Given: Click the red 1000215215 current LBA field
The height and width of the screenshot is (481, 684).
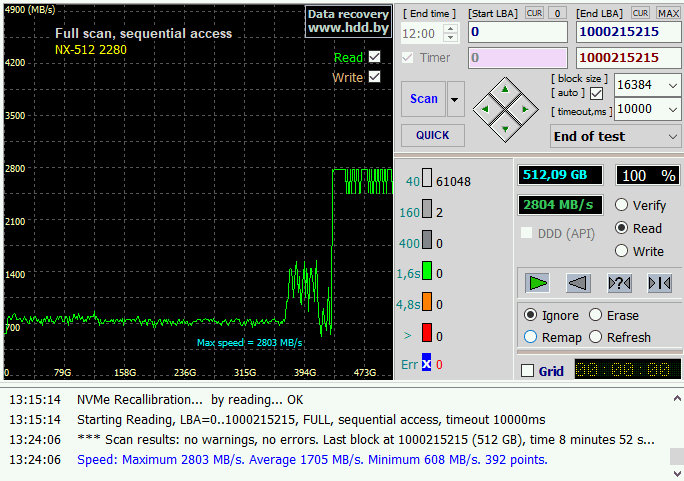Looking at the screenshot, I should 628,58.
